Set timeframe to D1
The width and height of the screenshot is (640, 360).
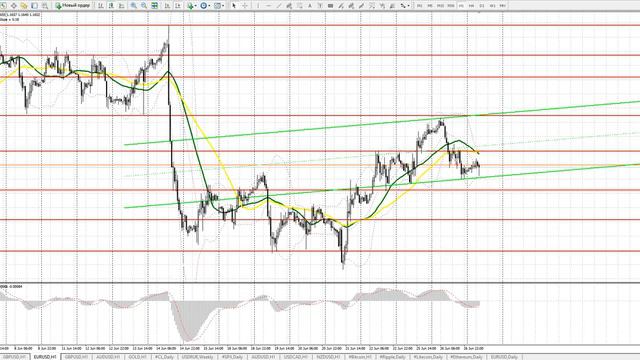click(x=482, y=6)
